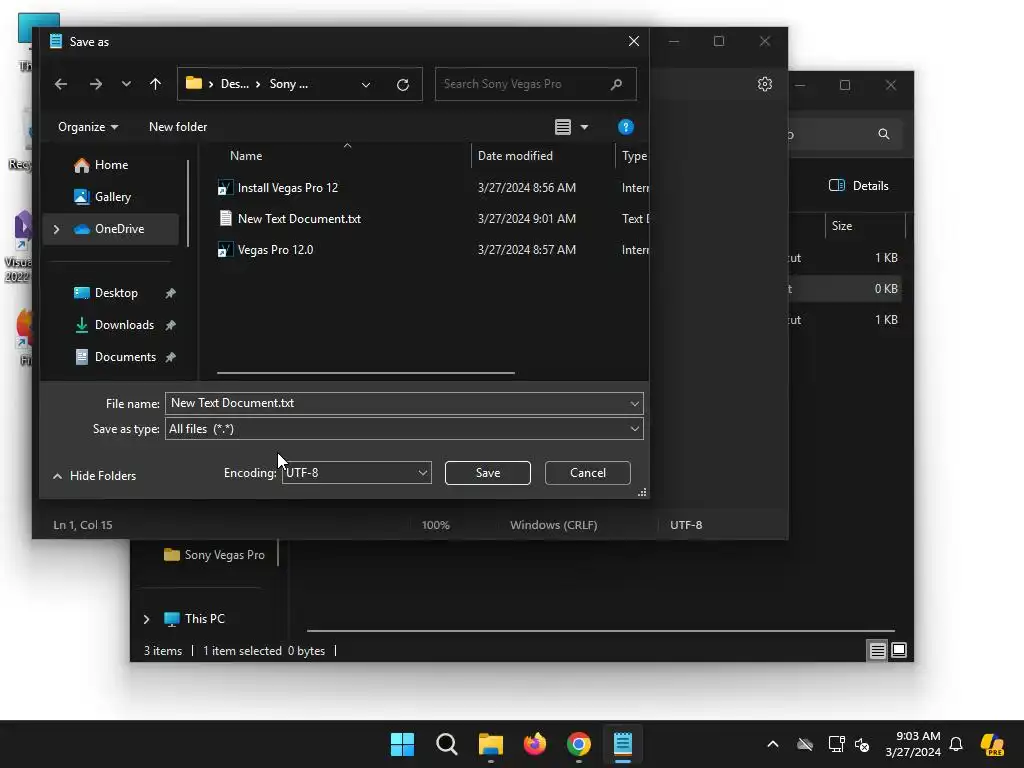
Task: Click Ln 1, Col 15 in status bar
Action: click(x=83, y=525)
